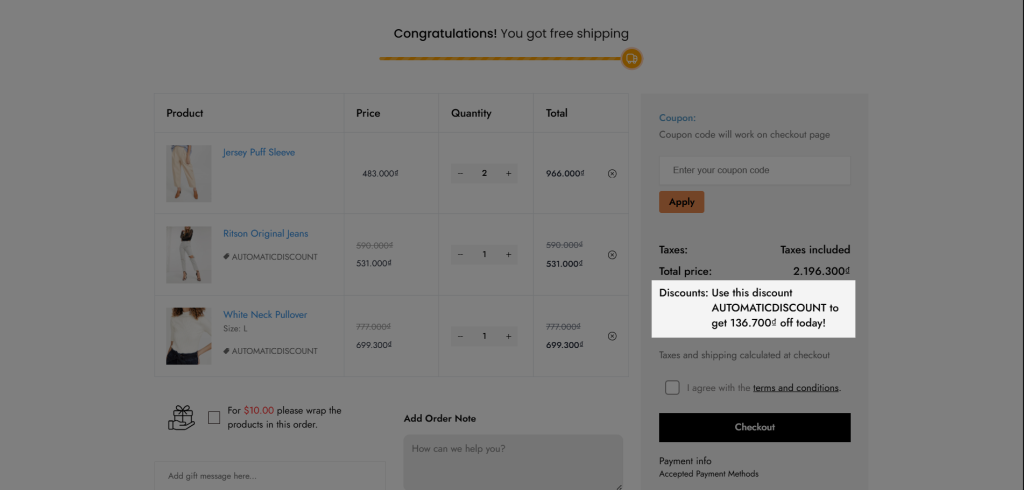Open Ritson Original Jeans thumbnail image
This screenshot has height=490, width=1024.
[x=189, y=255]
